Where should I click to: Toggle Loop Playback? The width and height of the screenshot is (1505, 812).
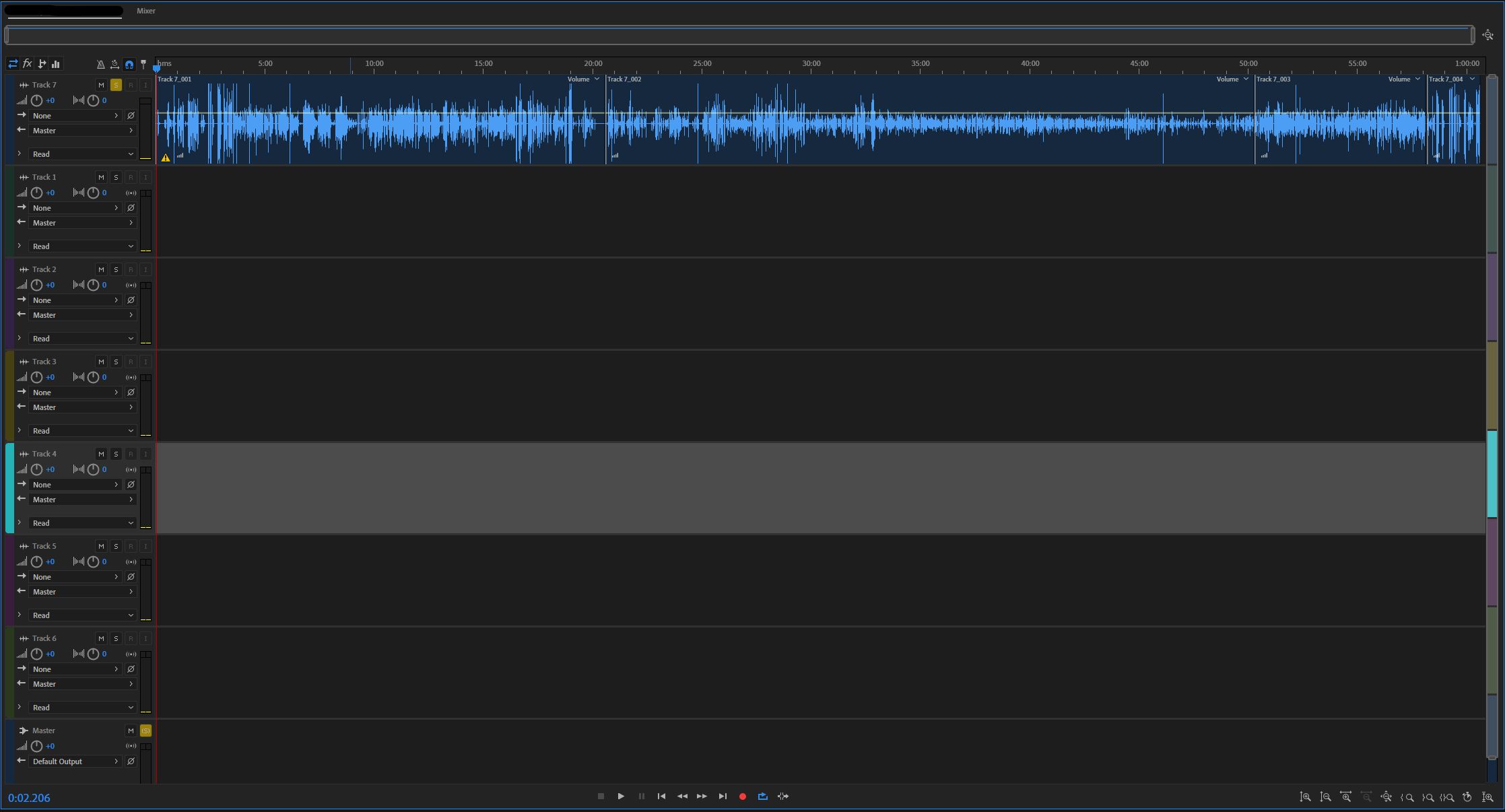pyautogui.click(x=763, y=797)
